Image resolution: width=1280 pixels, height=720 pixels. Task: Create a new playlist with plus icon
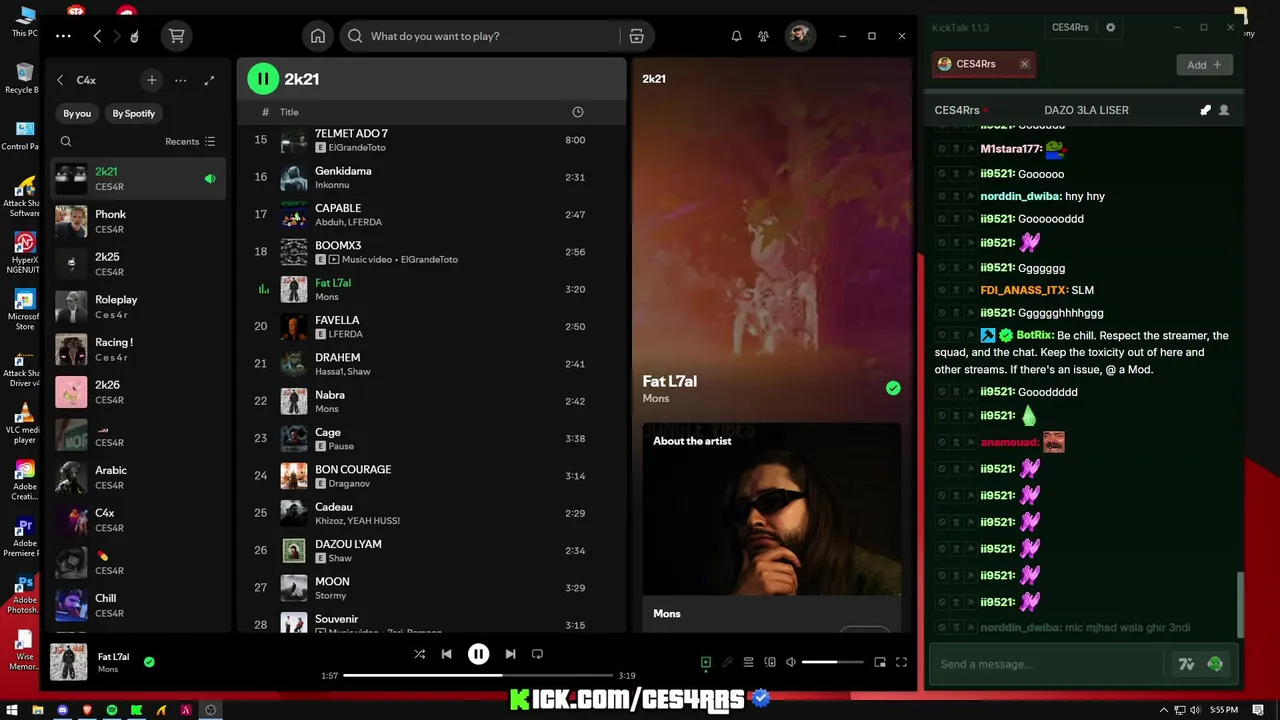pyautogui.click(x=152, y=80)
